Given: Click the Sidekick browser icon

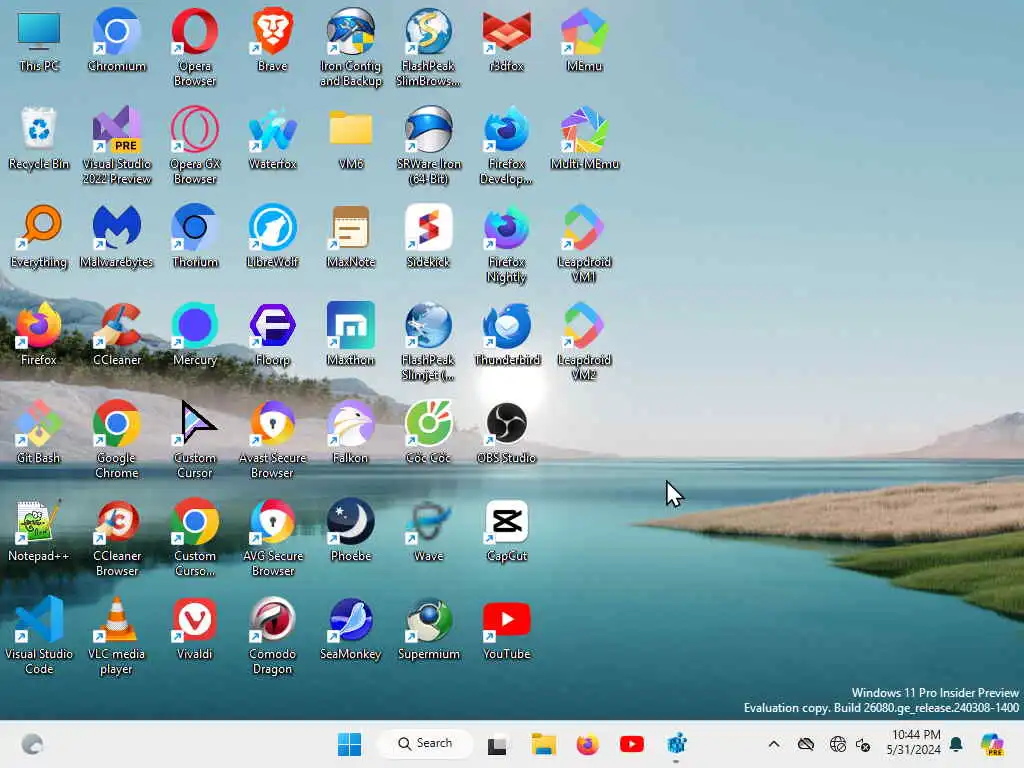Looking at the screenshot, I should click(428, 236).
